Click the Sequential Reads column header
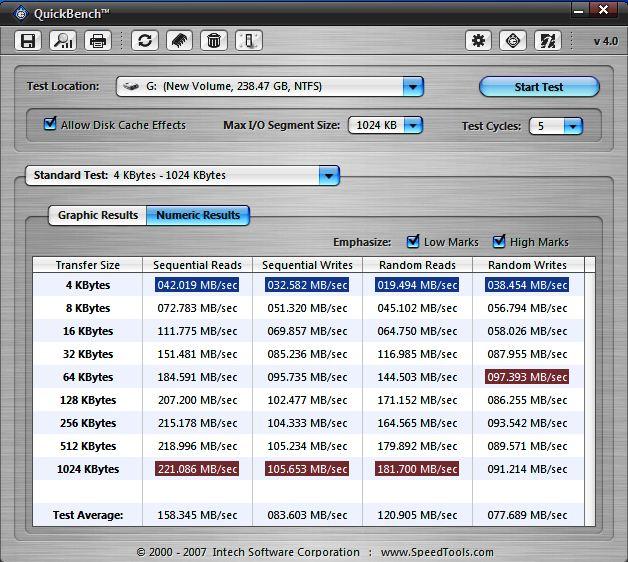The image size is (628, 562). click(x=197, y=265)
